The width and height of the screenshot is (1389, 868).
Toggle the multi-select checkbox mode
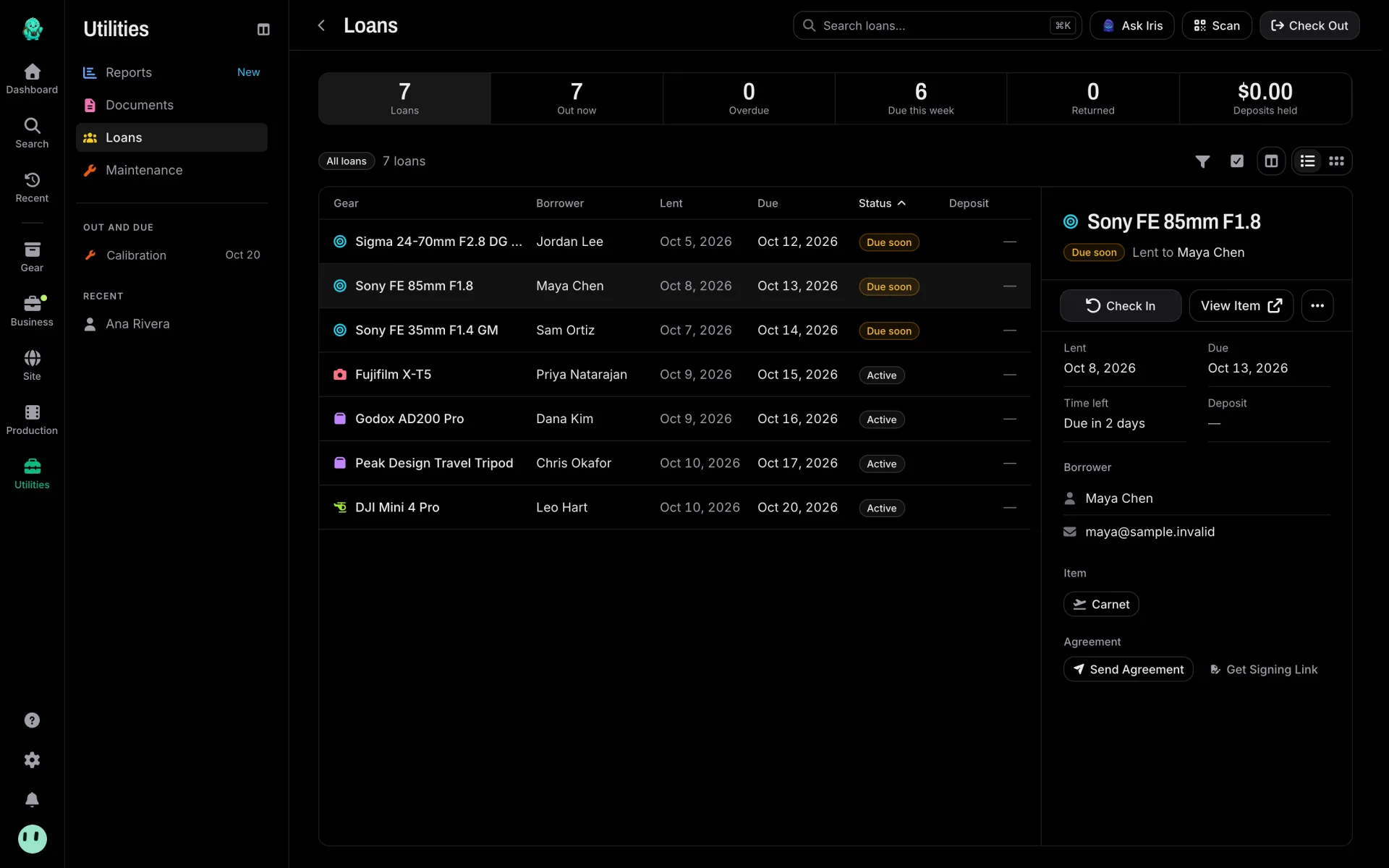(1237, 161)
